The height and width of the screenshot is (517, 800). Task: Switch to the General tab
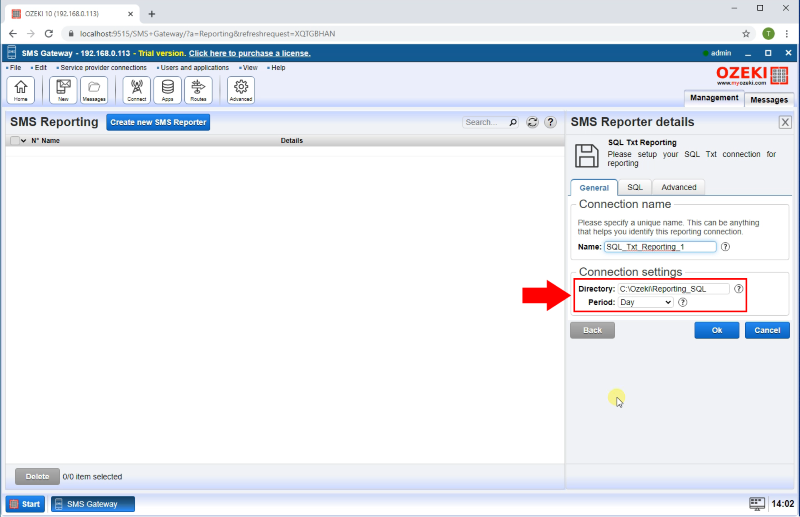[x=594, y=187]
